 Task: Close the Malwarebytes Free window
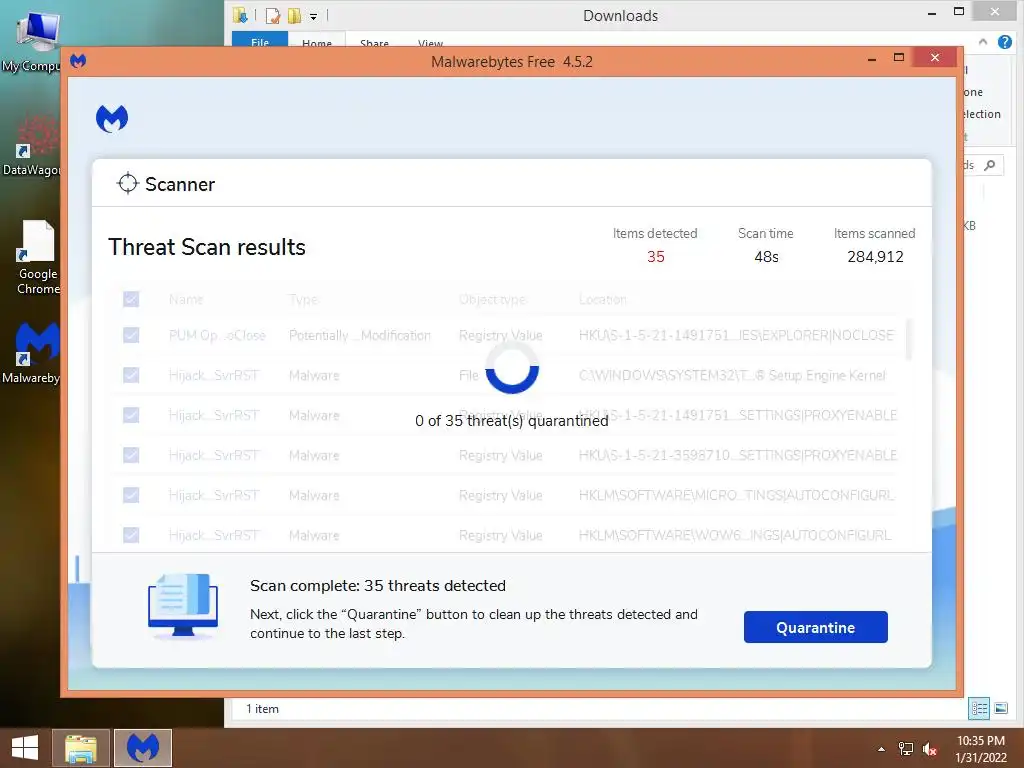[935, 57]
